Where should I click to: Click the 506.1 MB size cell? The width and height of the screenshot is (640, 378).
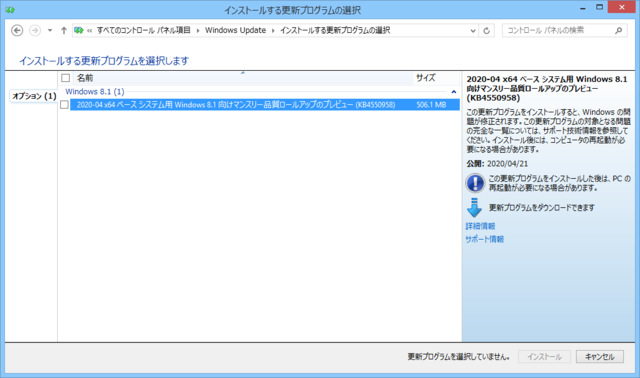point(431,105)
